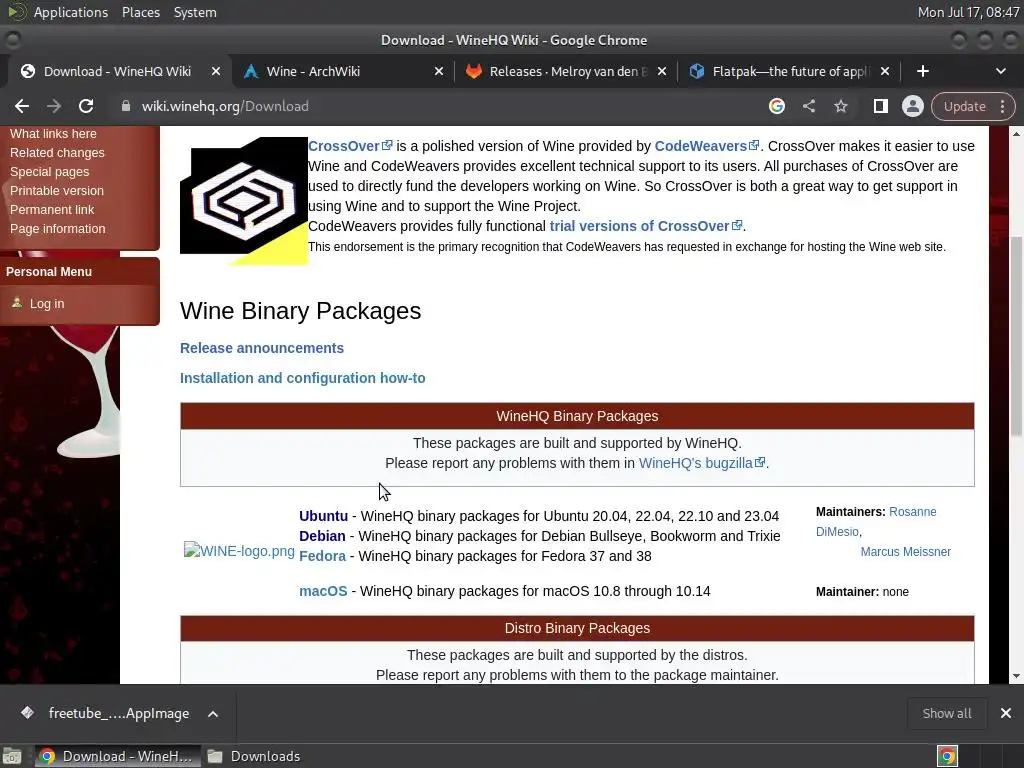Click the Update button in Chrome
This screenshot has width=1024, height=768.
tap(964, 106)
